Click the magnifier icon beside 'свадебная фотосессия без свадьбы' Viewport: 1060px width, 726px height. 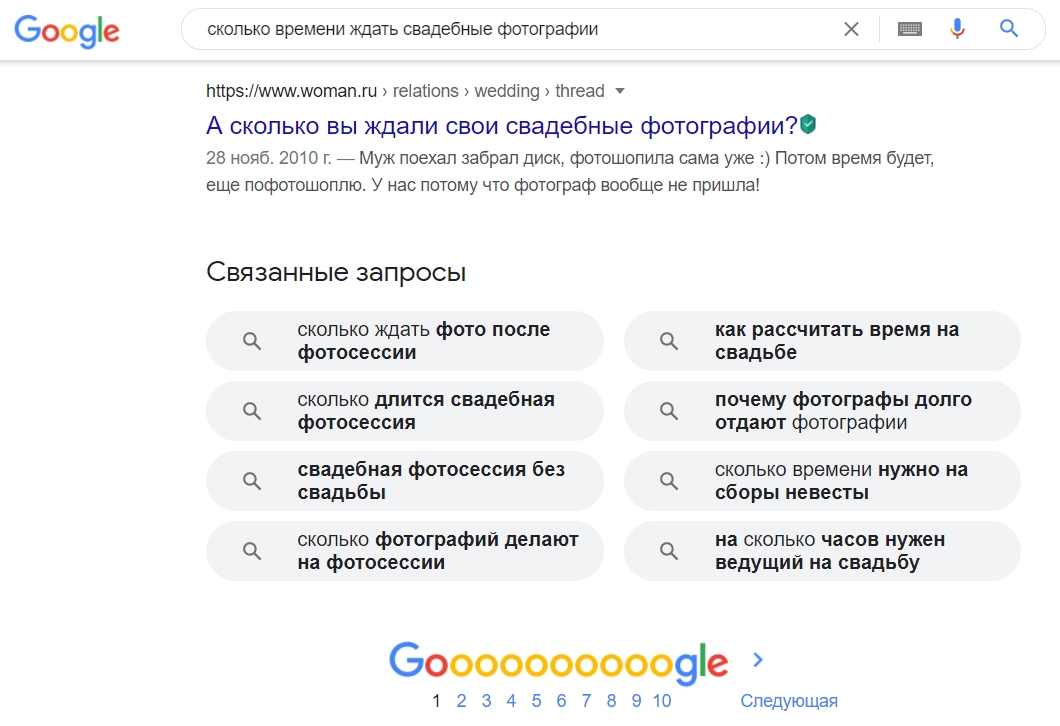click(251, 480)
